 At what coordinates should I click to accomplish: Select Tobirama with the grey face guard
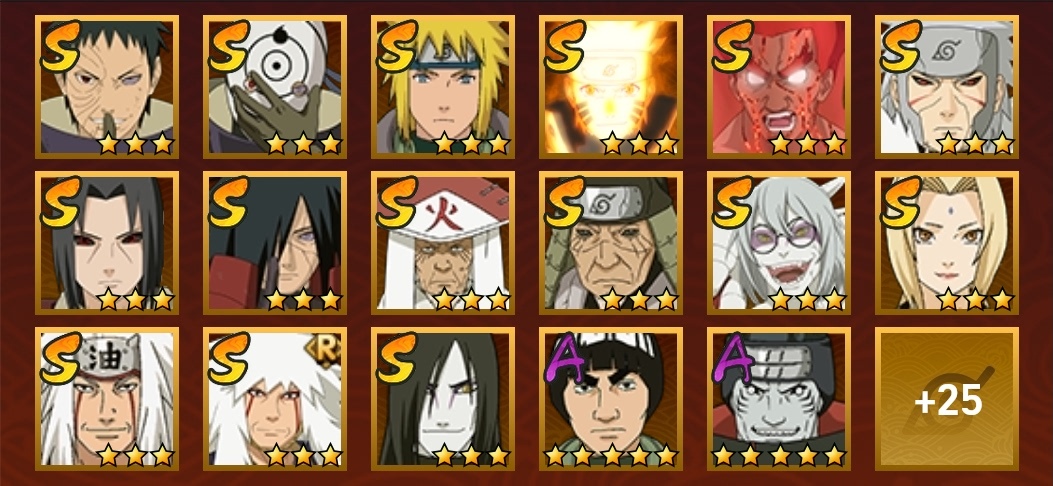947,87
